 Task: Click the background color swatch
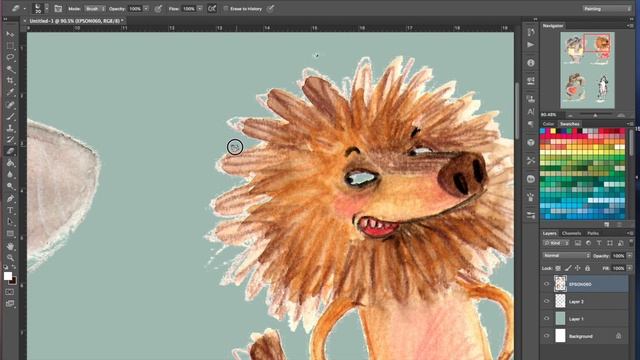[x=13, y=281]
